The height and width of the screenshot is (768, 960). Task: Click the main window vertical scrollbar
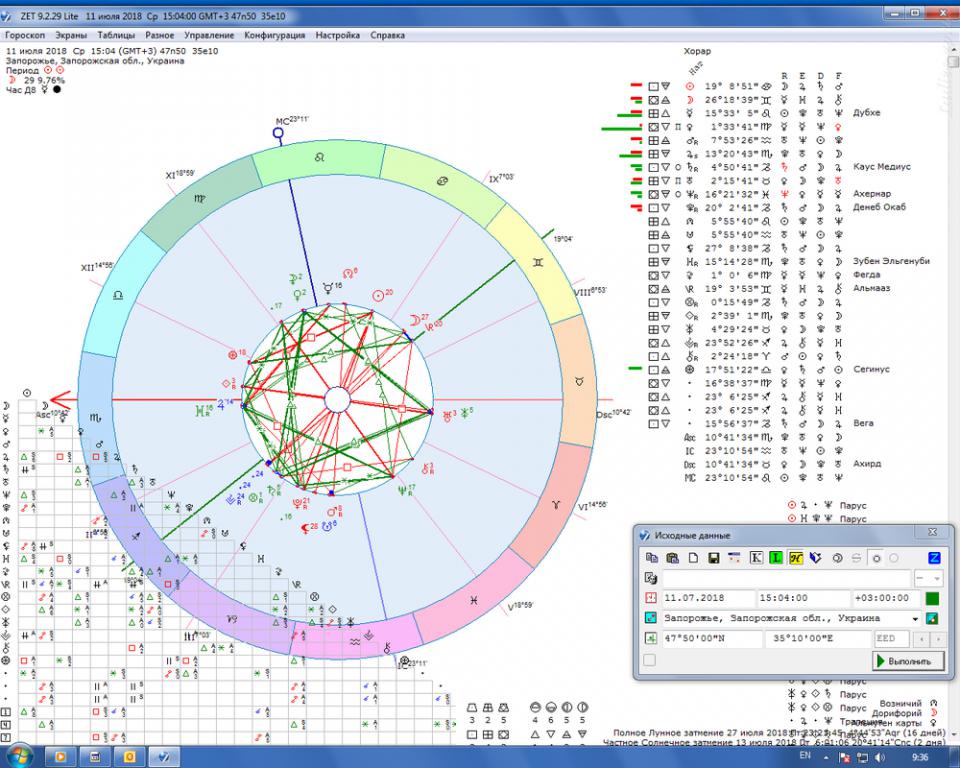coord(953,392)
